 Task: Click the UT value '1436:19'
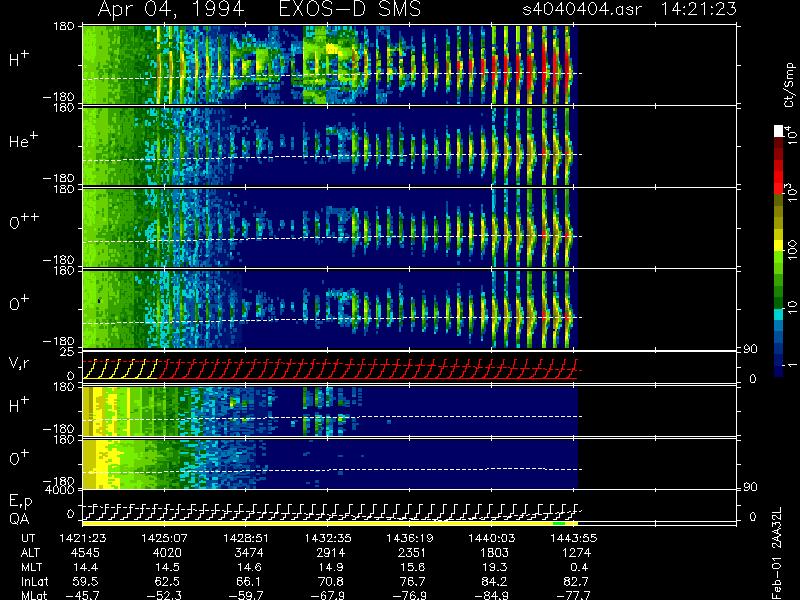(410, 538)
